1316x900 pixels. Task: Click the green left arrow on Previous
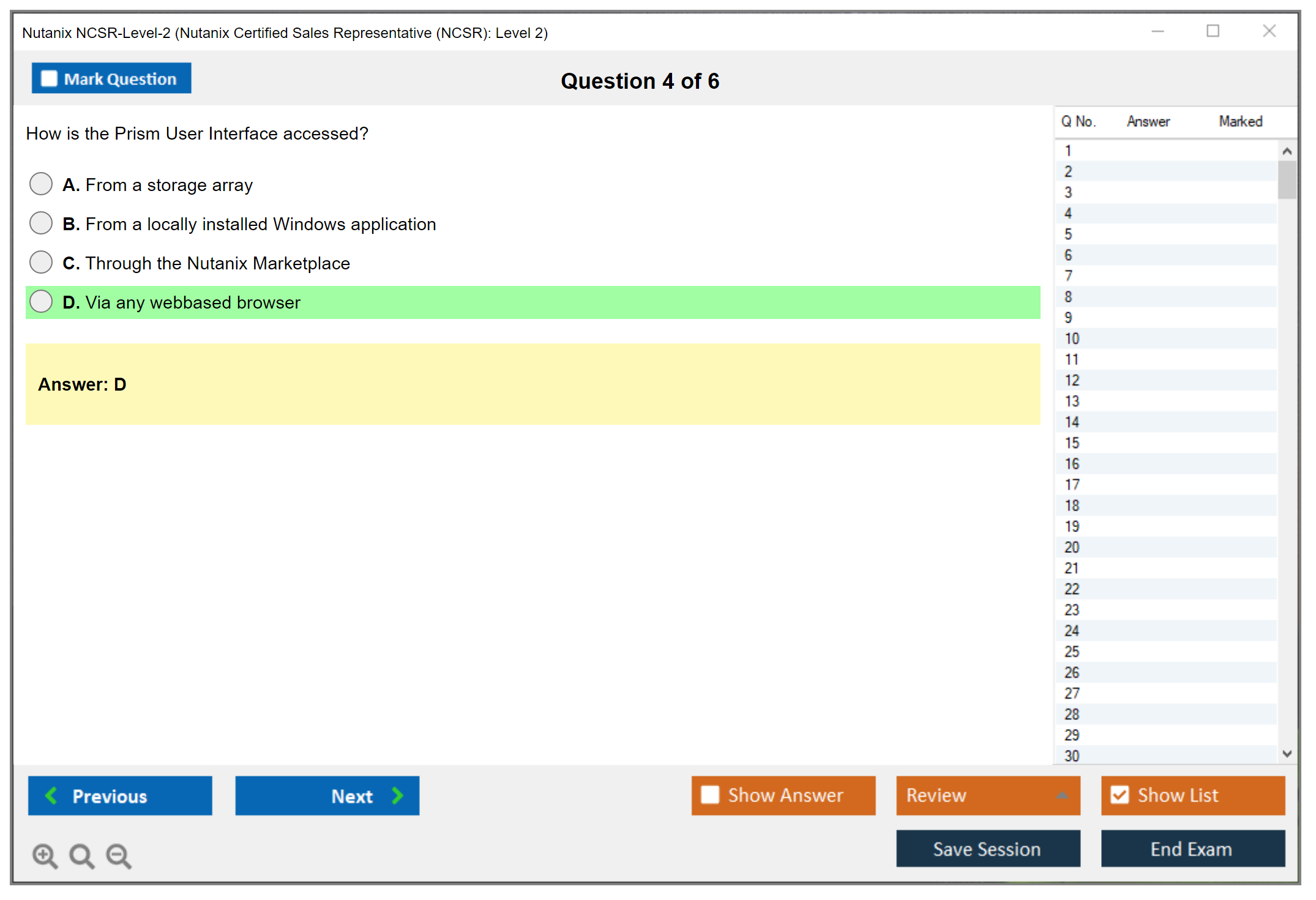[51, 795]
